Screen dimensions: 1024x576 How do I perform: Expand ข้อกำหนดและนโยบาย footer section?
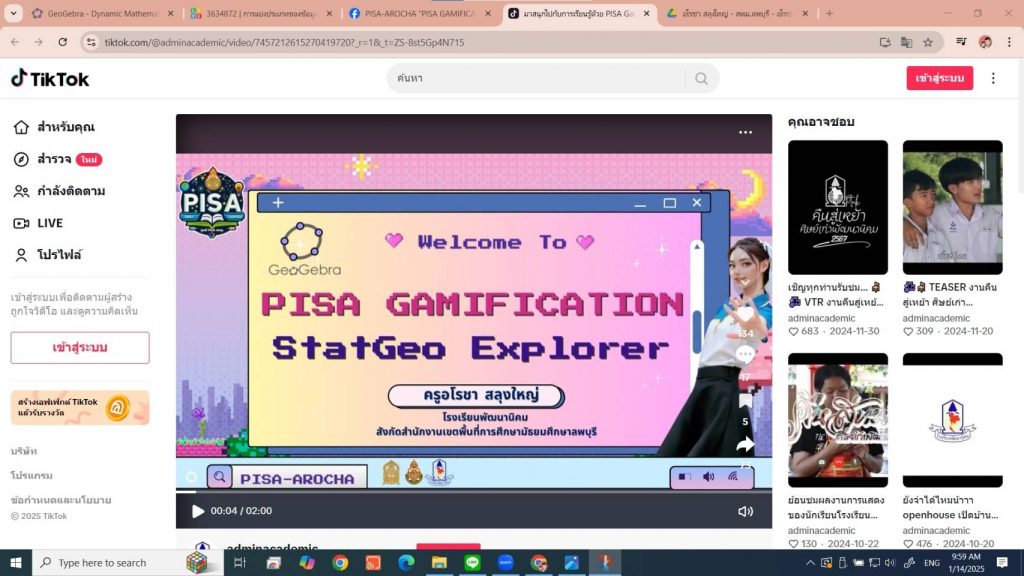pyautogui.click(x=61, y=500)
